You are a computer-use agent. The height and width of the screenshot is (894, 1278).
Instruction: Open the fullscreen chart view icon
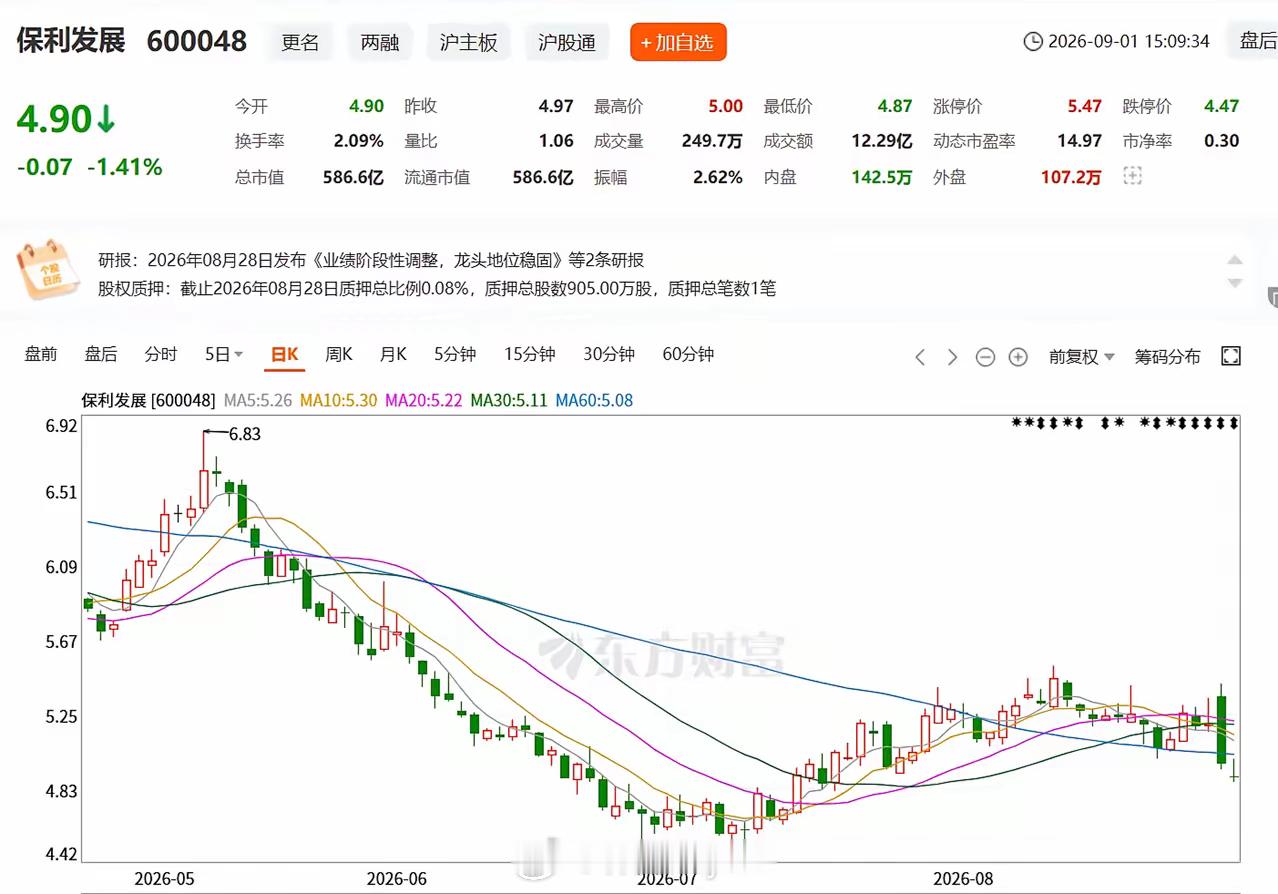click(1231, 356)
